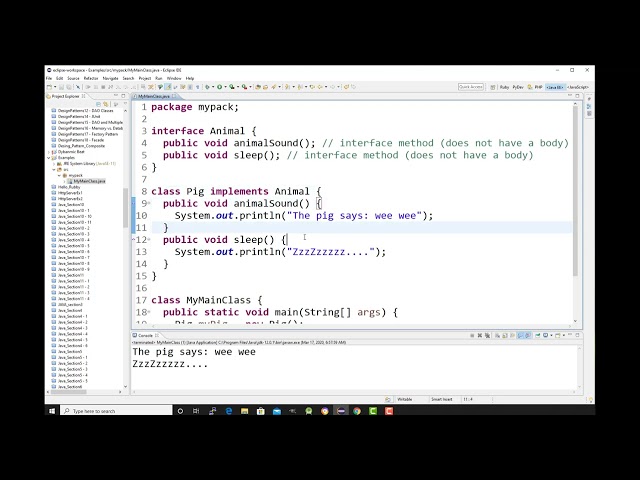Click the Debug bug icon in toolbar

point(207,87)
